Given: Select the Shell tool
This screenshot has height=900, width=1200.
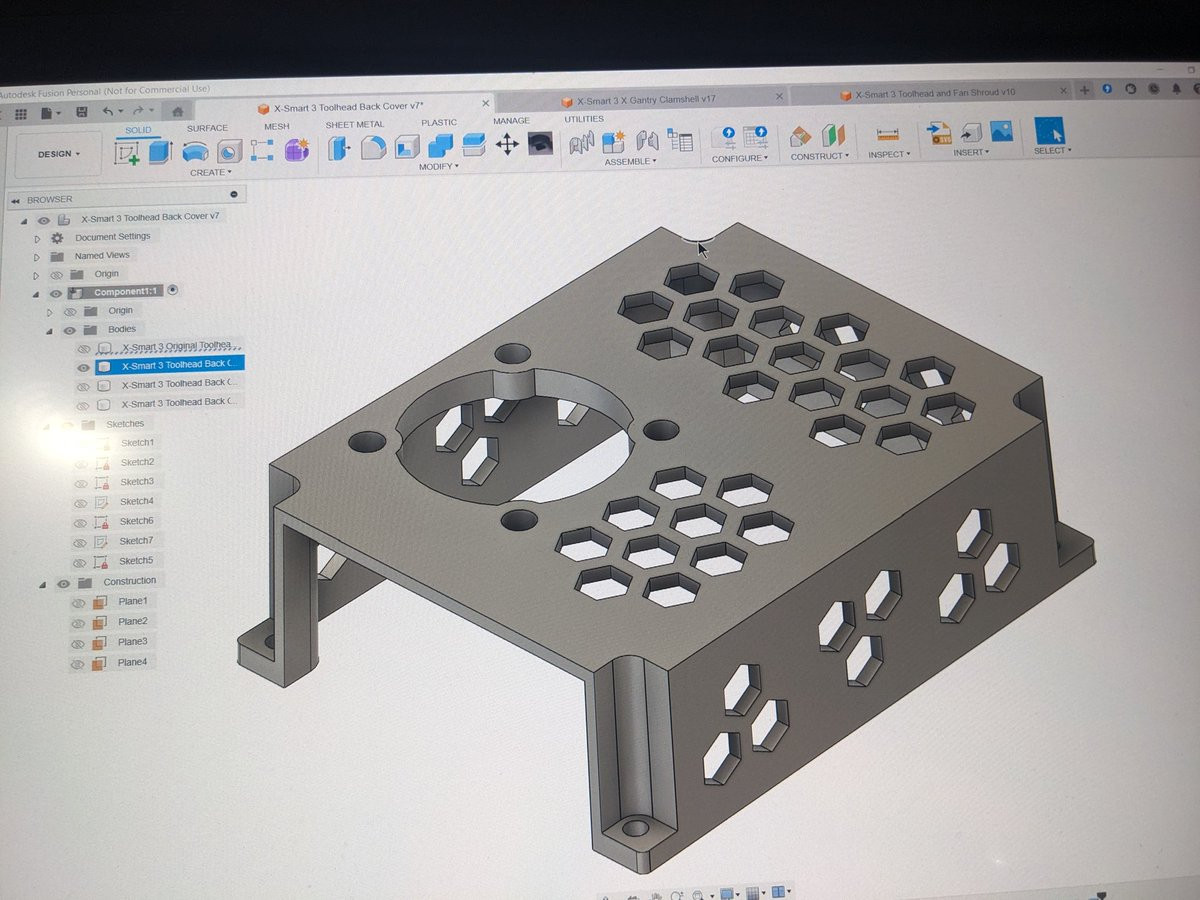Looking at the screenshot, I should pos(406,147).
